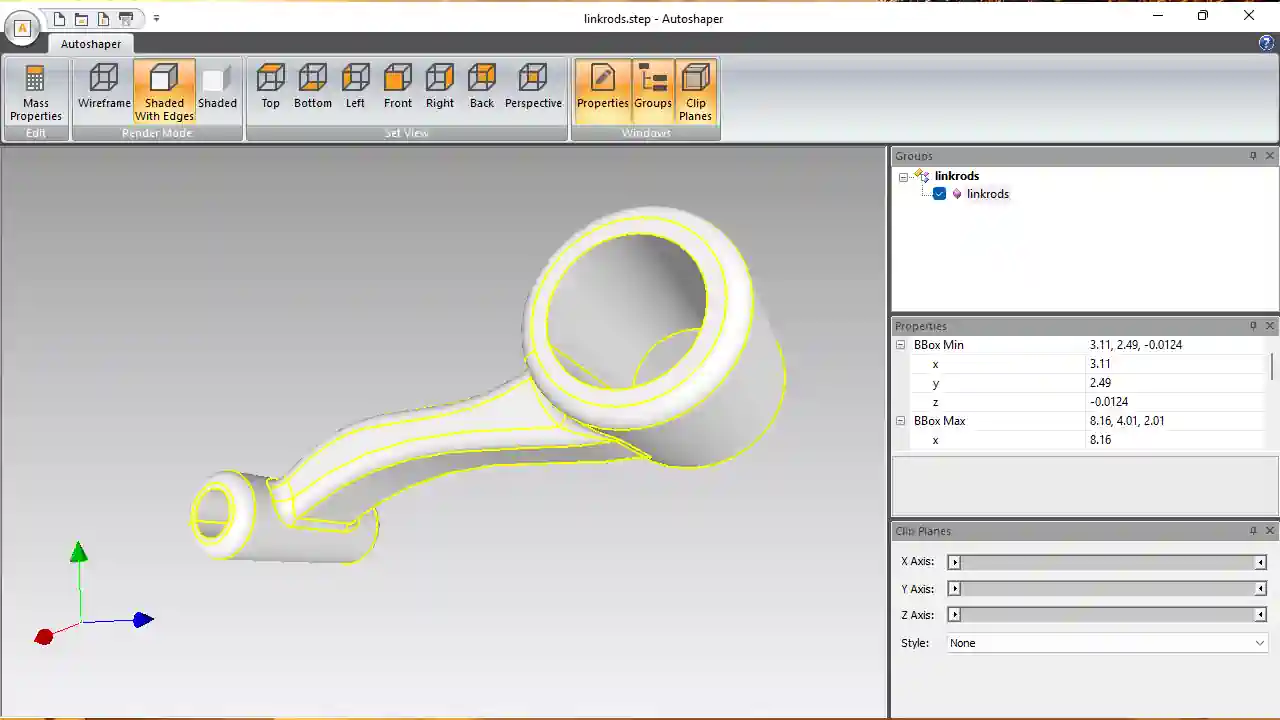Viewport: 1280px width, 720px height.
Task: Click the Help question mark button
Action: pyautogui.click(x=1266, y=43)
